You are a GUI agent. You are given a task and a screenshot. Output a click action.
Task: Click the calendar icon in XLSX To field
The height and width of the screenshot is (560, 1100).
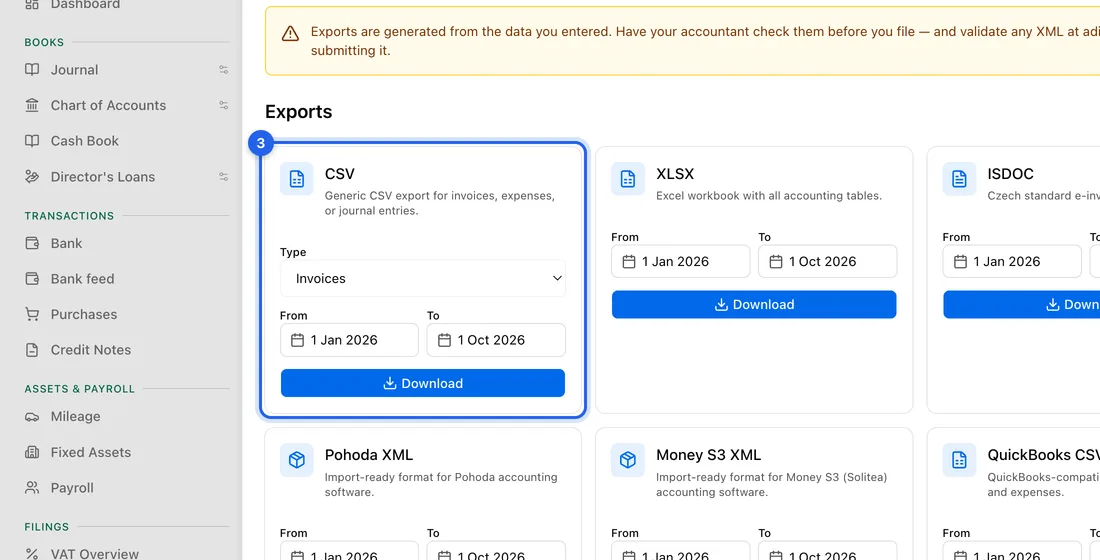[x=775, y=262]
